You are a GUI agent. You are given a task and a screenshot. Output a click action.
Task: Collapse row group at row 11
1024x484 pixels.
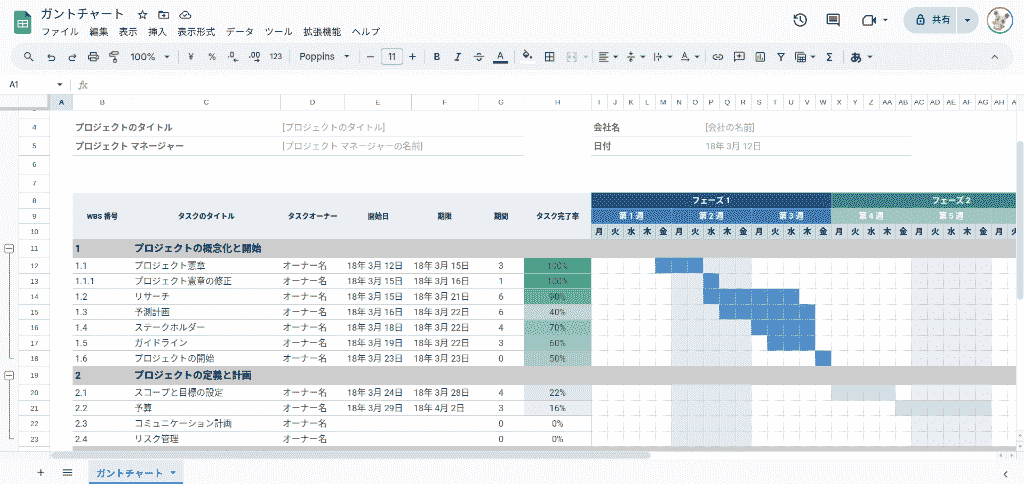(9, 247)
